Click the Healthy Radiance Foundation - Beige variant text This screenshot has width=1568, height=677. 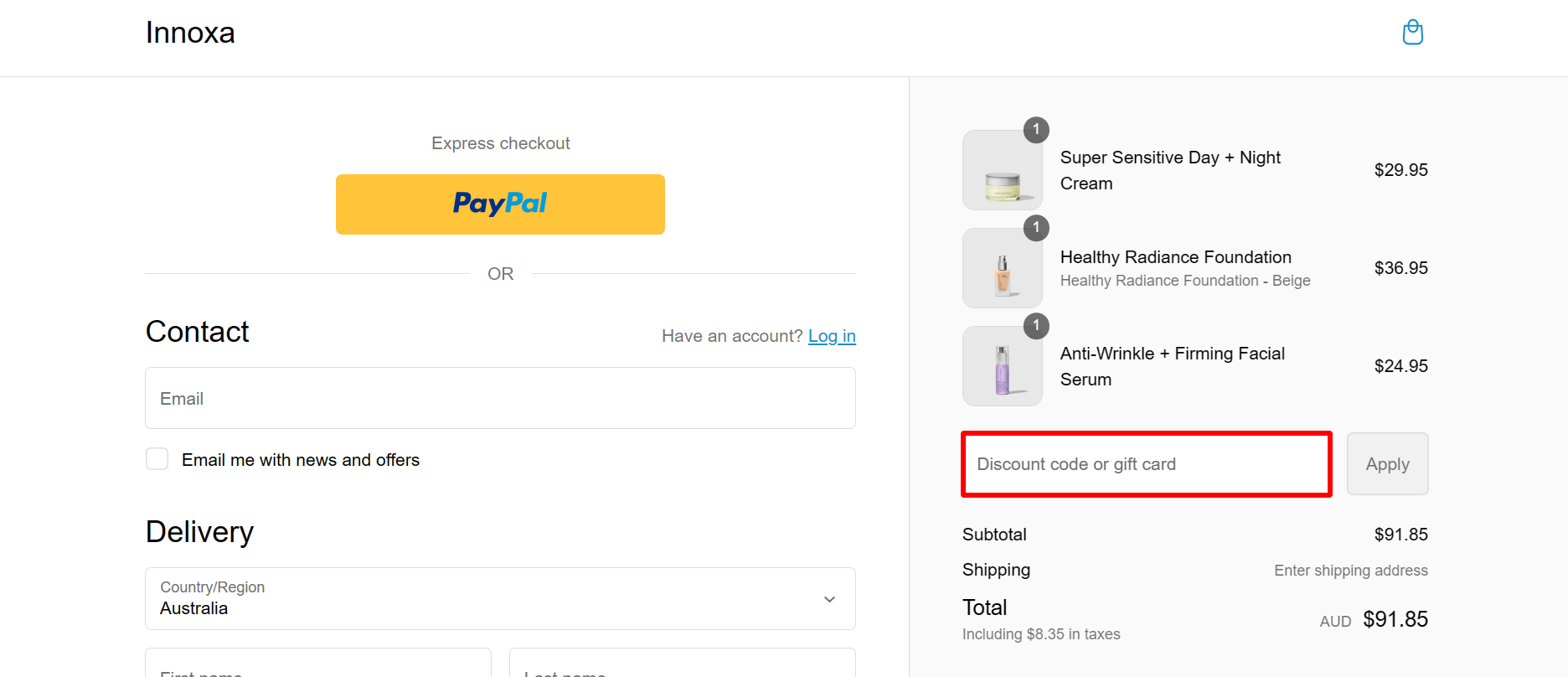(1185, 281)
